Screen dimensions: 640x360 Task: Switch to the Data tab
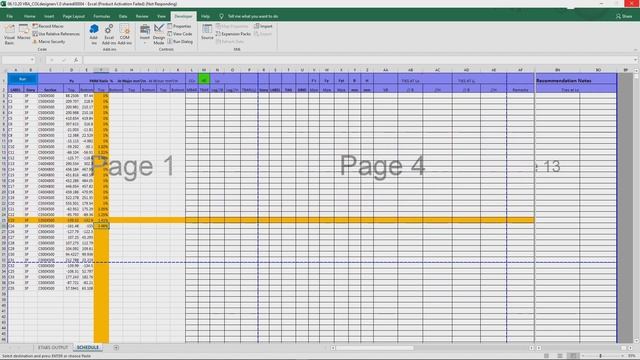click(123, 16)
